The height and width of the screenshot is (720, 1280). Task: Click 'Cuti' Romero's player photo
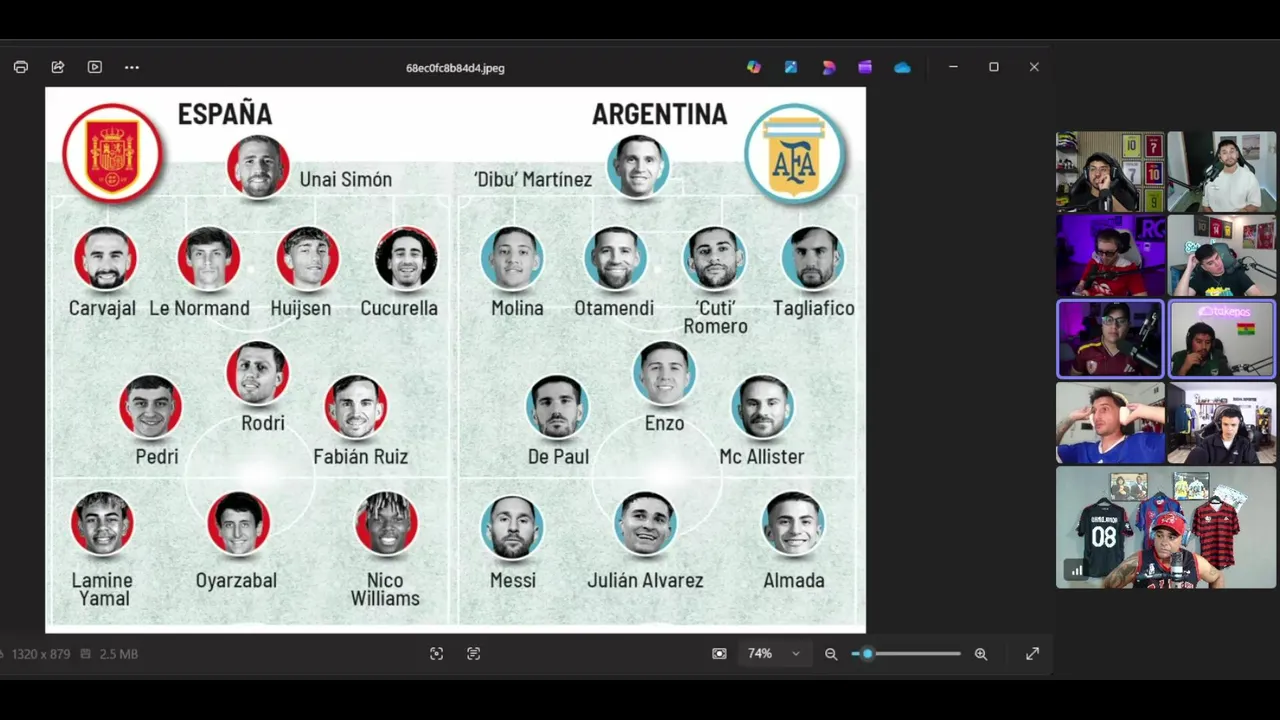coord(715,258)
